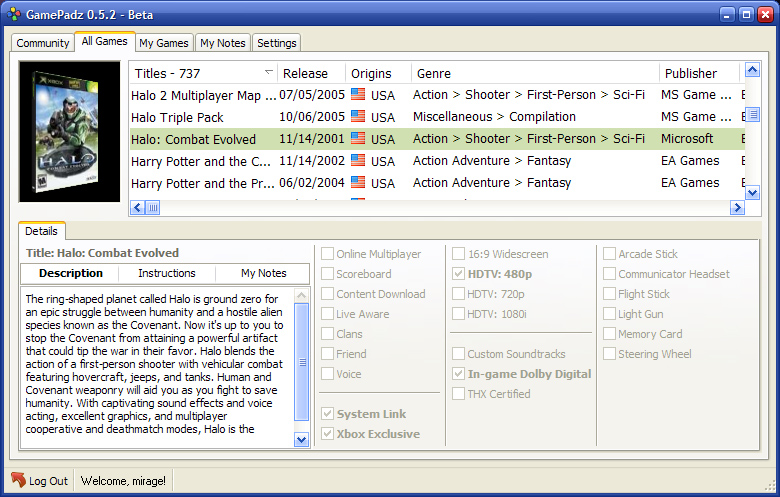780x497 pixels.
Task: Click the Titles column sort arrow
Action: tap(269, 72)
